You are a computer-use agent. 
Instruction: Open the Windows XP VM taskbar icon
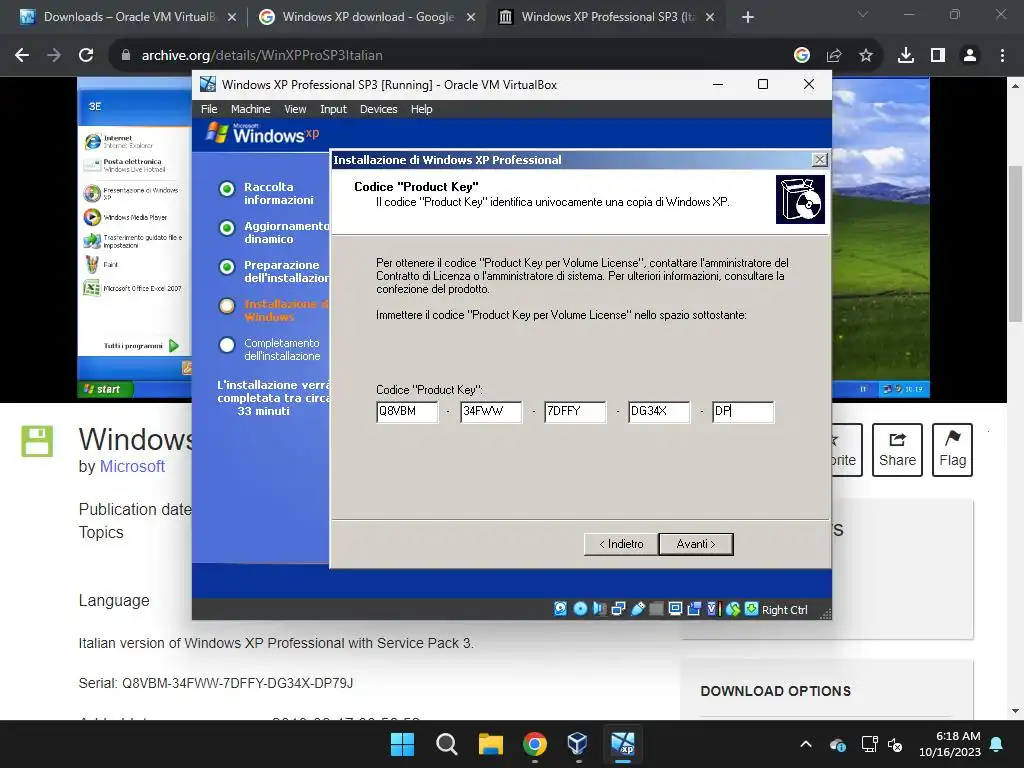click(x=622, y=744)
